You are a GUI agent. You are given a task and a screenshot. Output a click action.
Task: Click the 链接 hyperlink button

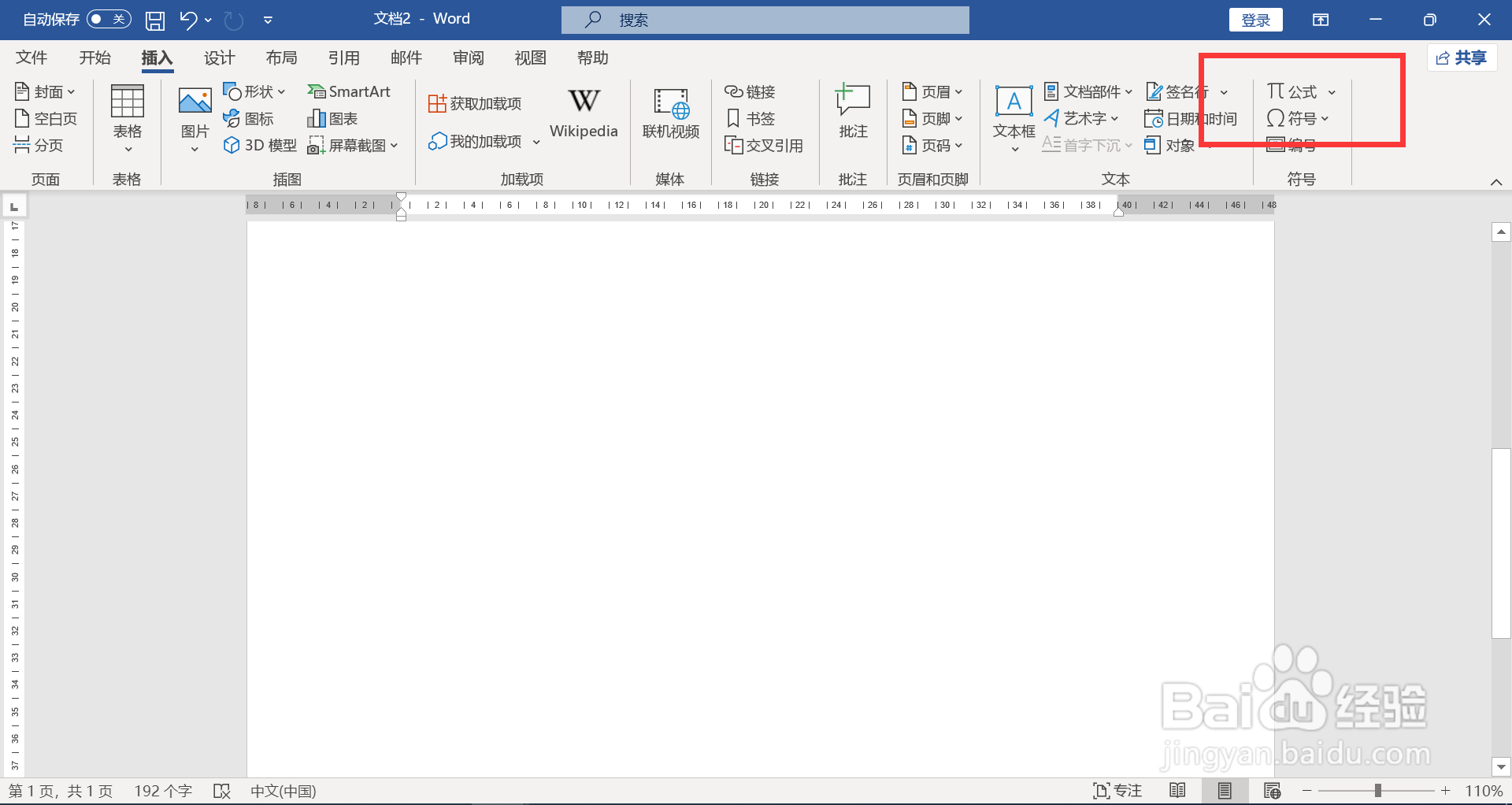click(x=750, y=91)
